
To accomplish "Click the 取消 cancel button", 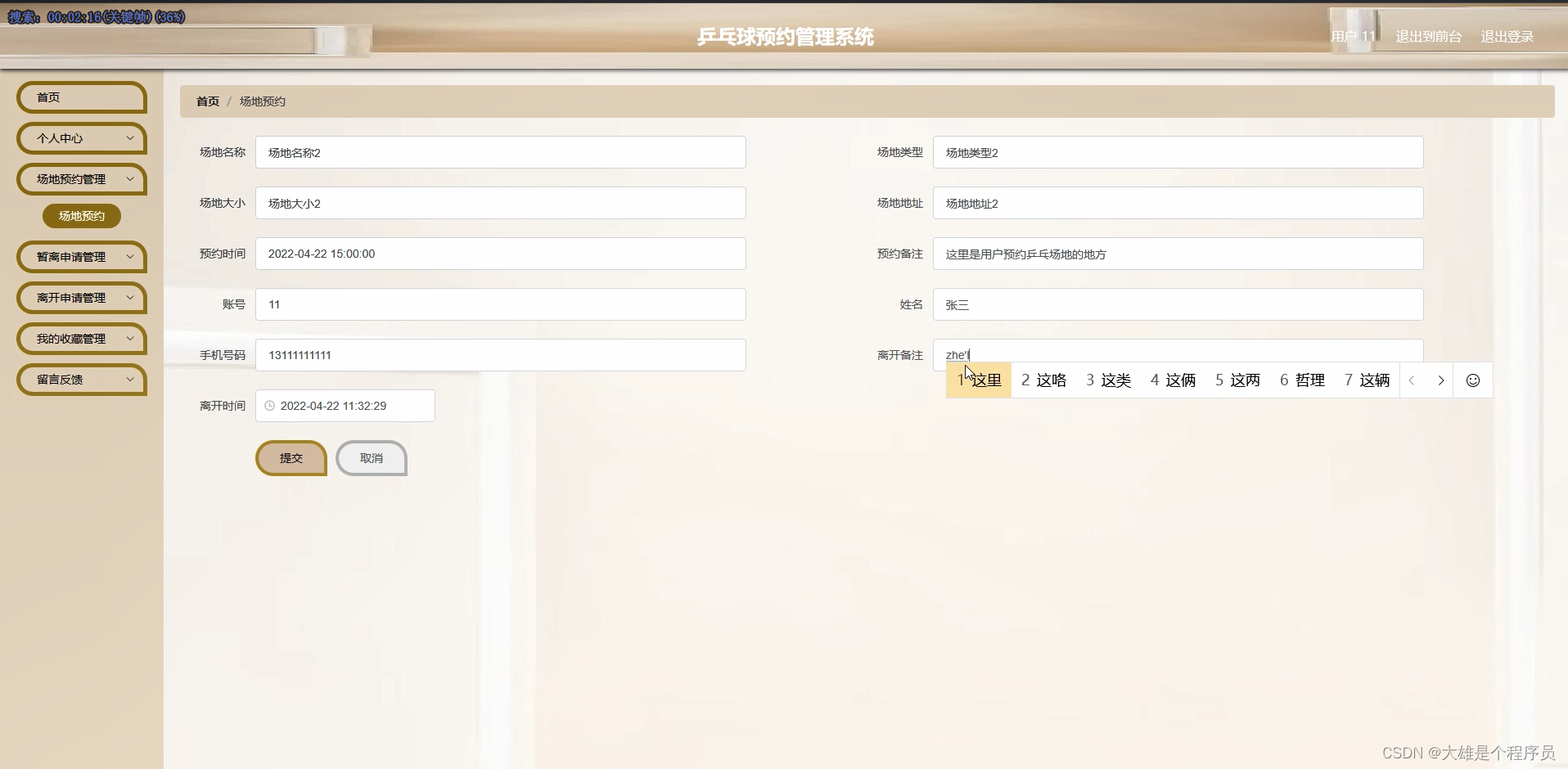I will tap(371, 458).
